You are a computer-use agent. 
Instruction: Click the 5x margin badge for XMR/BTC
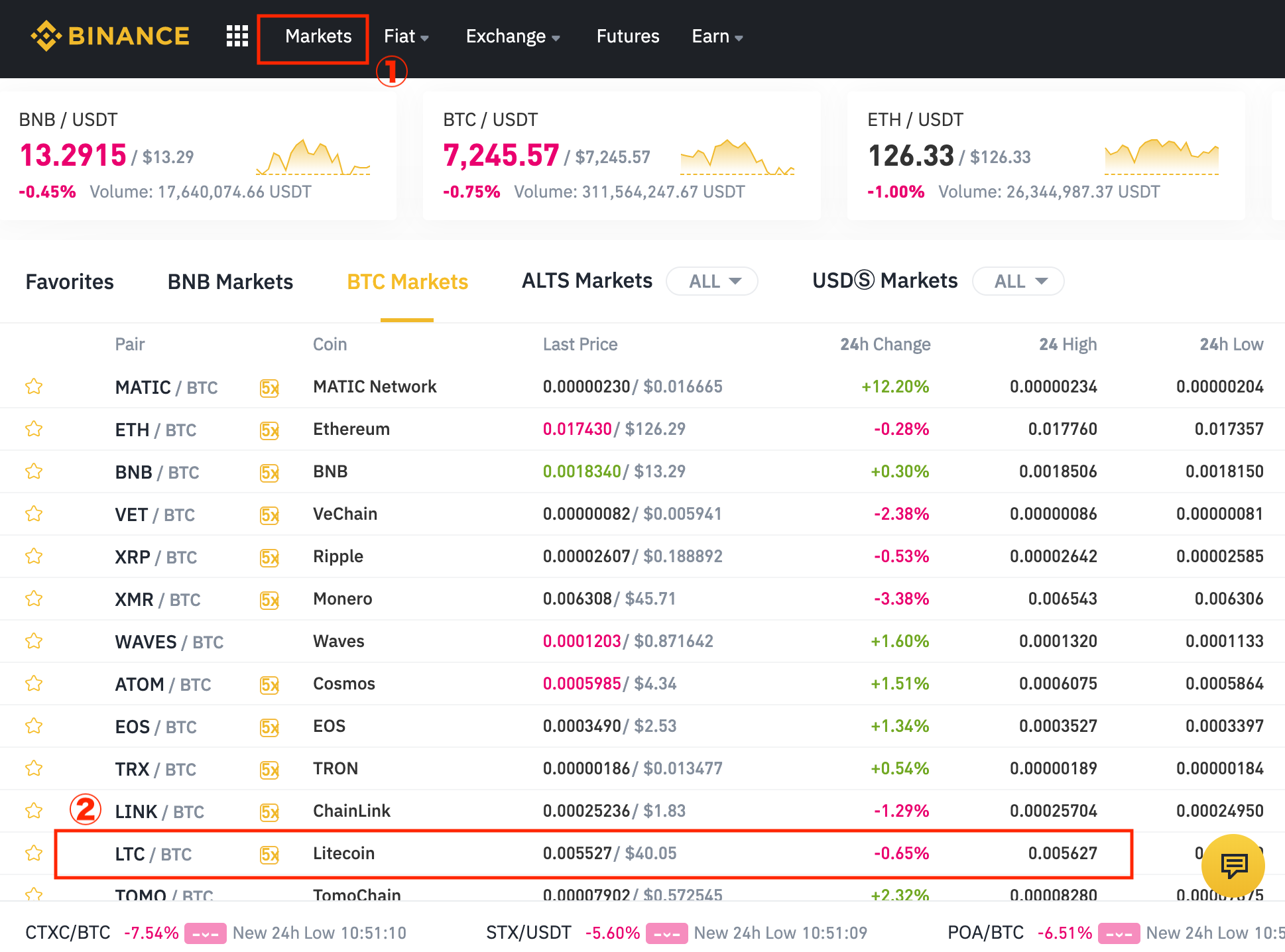[269, 600]
